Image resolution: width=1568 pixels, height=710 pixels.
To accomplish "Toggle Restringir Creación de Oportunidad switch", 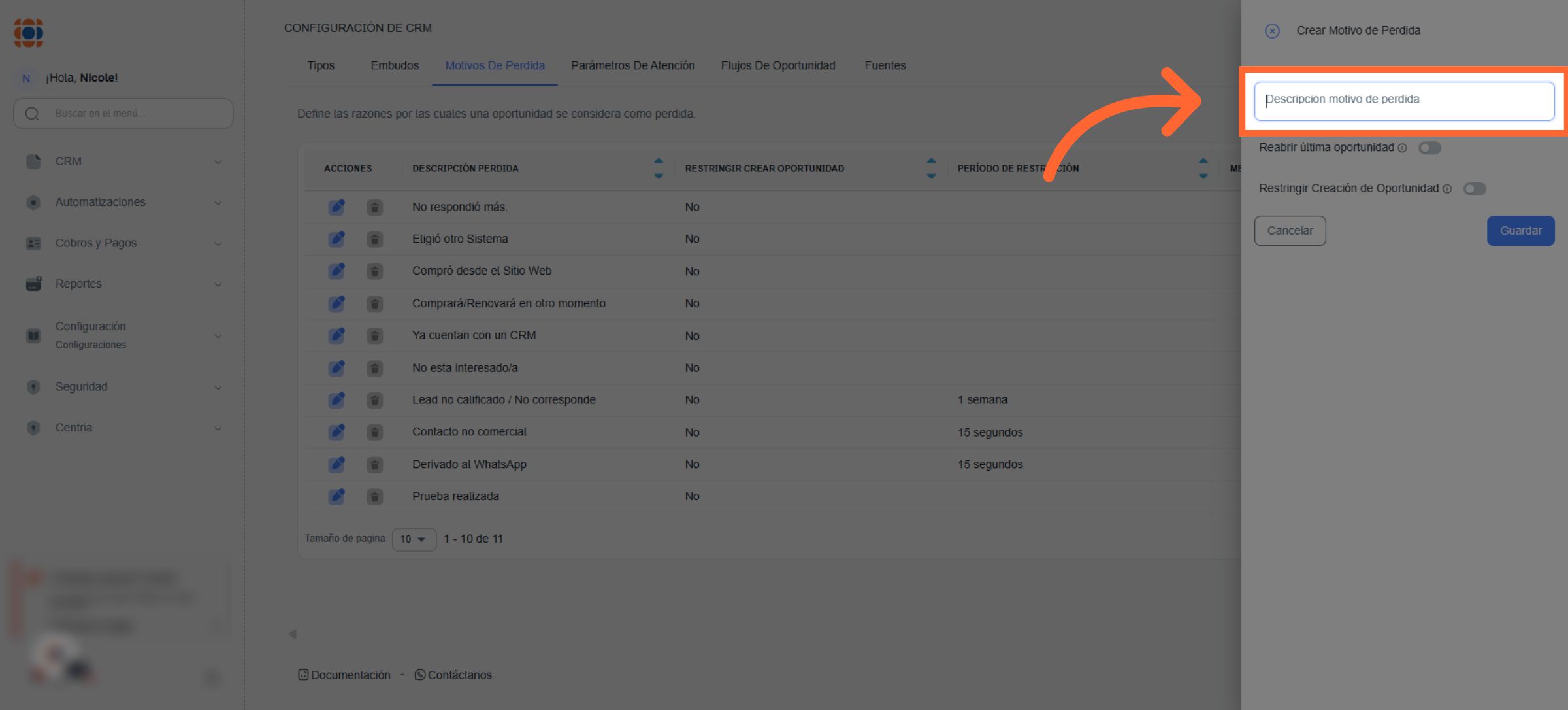I will [x=1474, y=189].
